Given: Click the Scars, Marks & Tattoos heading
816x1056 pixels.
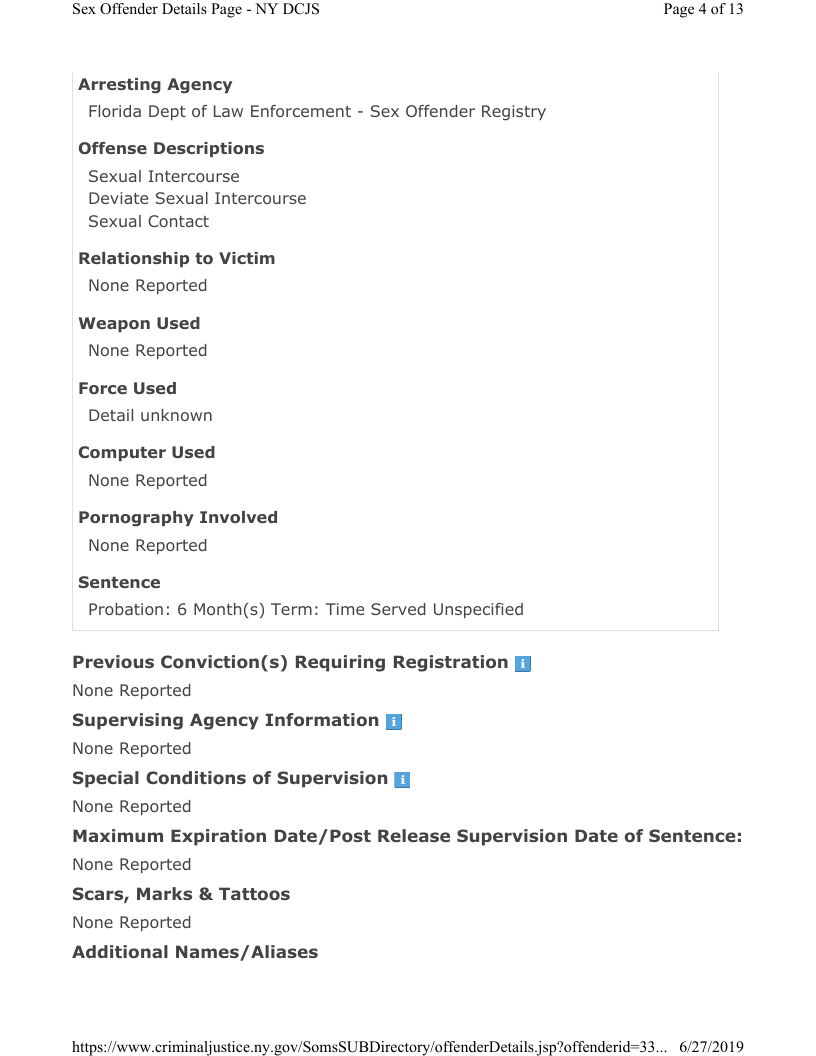Looking at the screenshot, I should click(x=181, y=895).
